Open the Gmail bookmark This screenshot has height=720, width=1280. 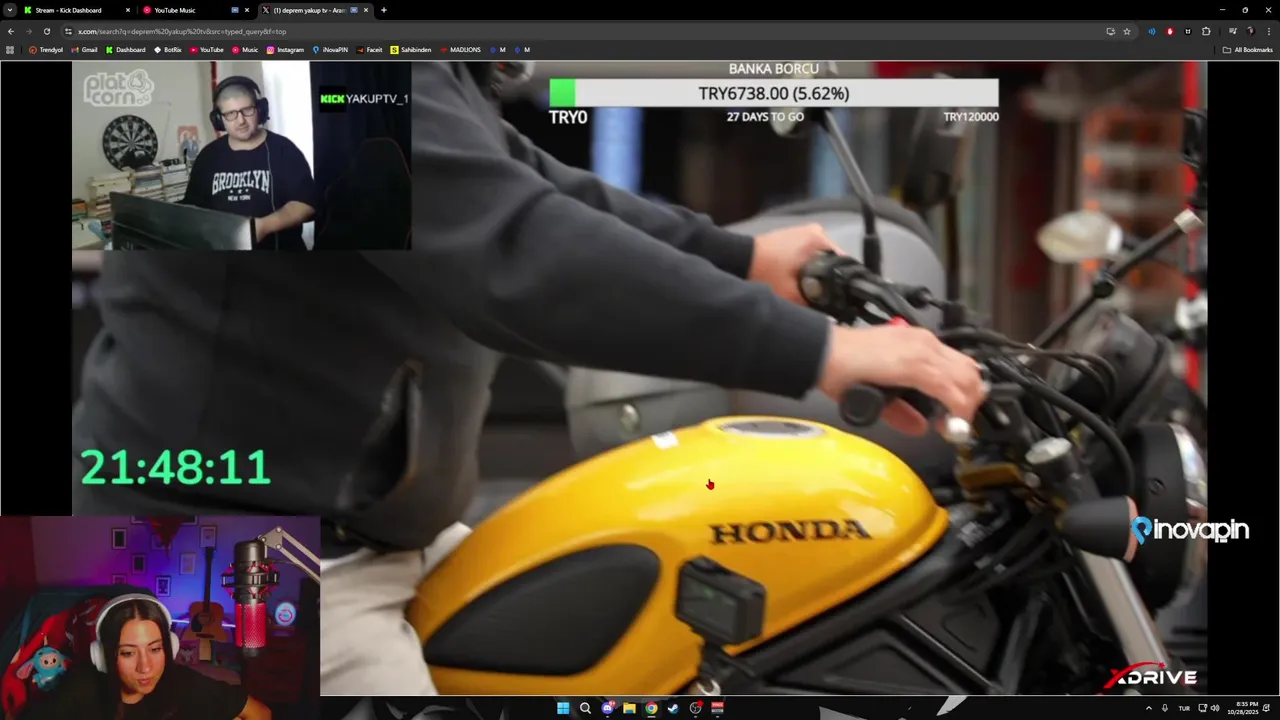pyautogui.click(x=84, y=49)
